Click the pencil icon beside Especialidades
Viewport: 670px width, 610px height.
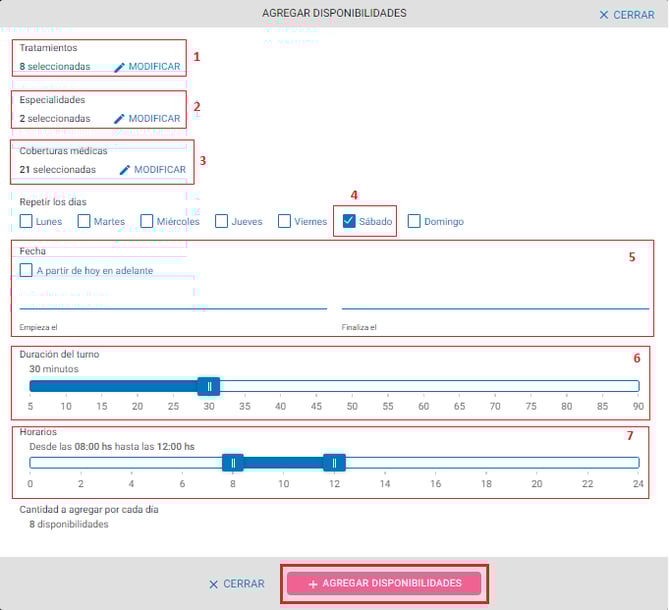[x=120, y=119]
